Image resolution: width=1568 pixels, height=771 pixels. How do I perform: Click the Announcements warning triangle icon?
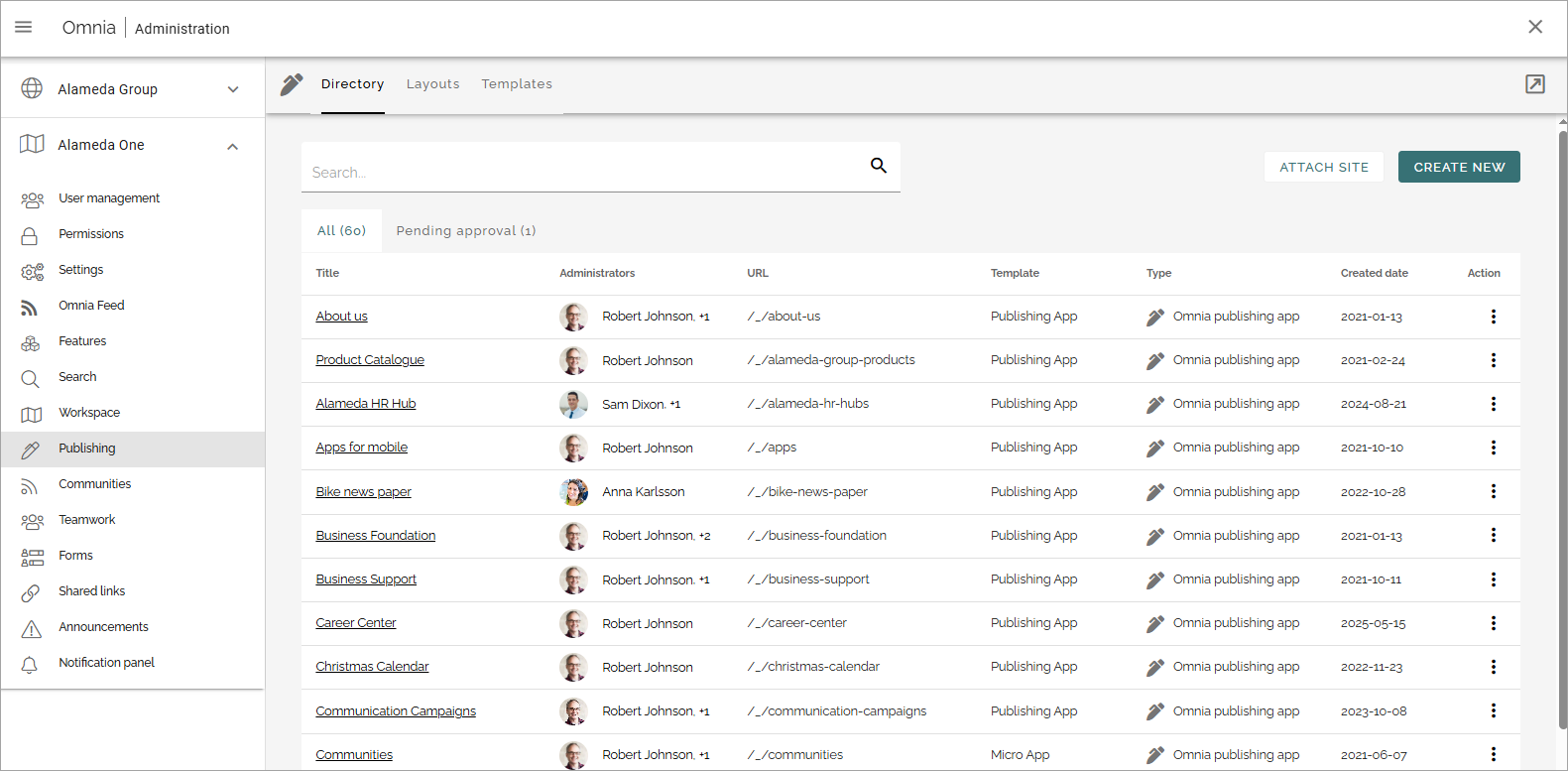(32, 628)
